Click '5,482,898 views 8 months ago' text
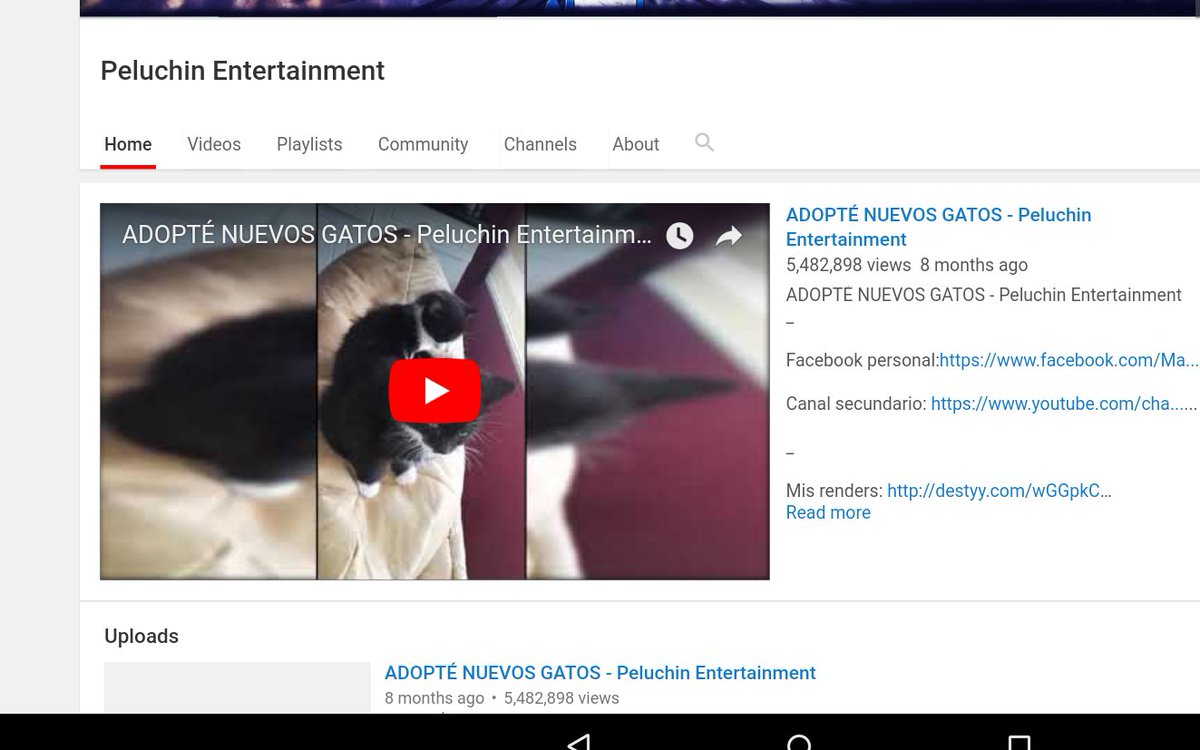 pyautogui.click(x=907, y=265)
